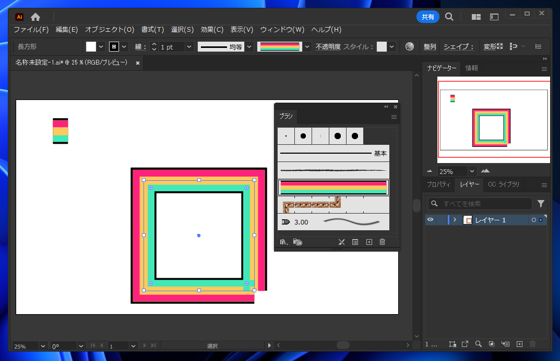Click the transform reference point grid icon
This screenshot has width=560, height=361.
point(500,46)
